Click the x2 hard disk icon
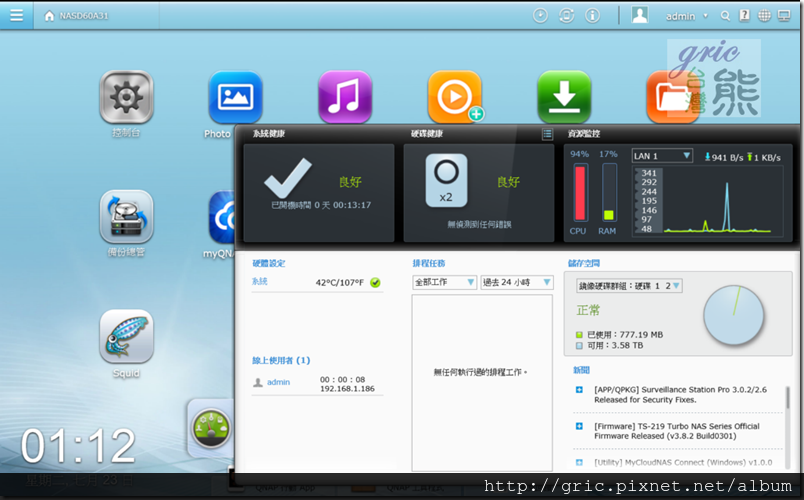The width and height of the screenshot is (804, 500). click(446, 181)
